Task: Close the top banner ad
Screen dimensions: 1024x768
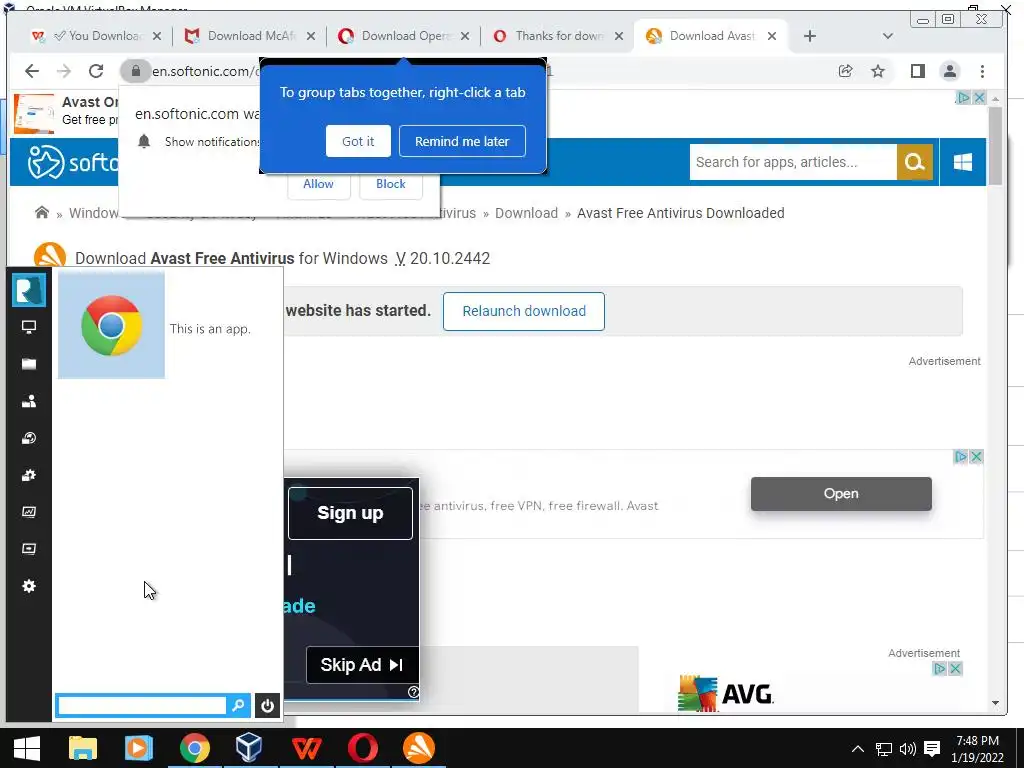Action: tap(980, 97)
